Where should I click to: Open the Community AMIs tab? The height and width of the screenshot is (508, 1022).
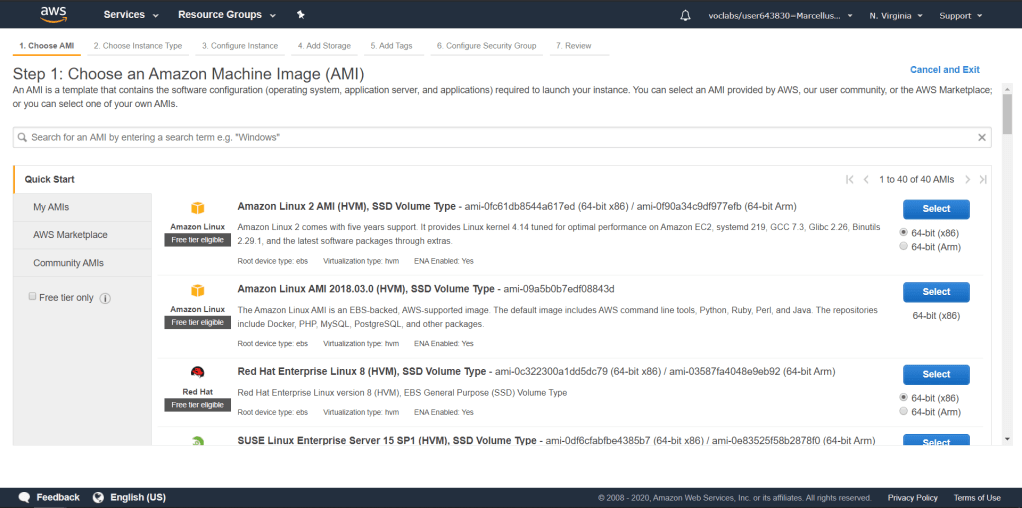click(68, 263)
